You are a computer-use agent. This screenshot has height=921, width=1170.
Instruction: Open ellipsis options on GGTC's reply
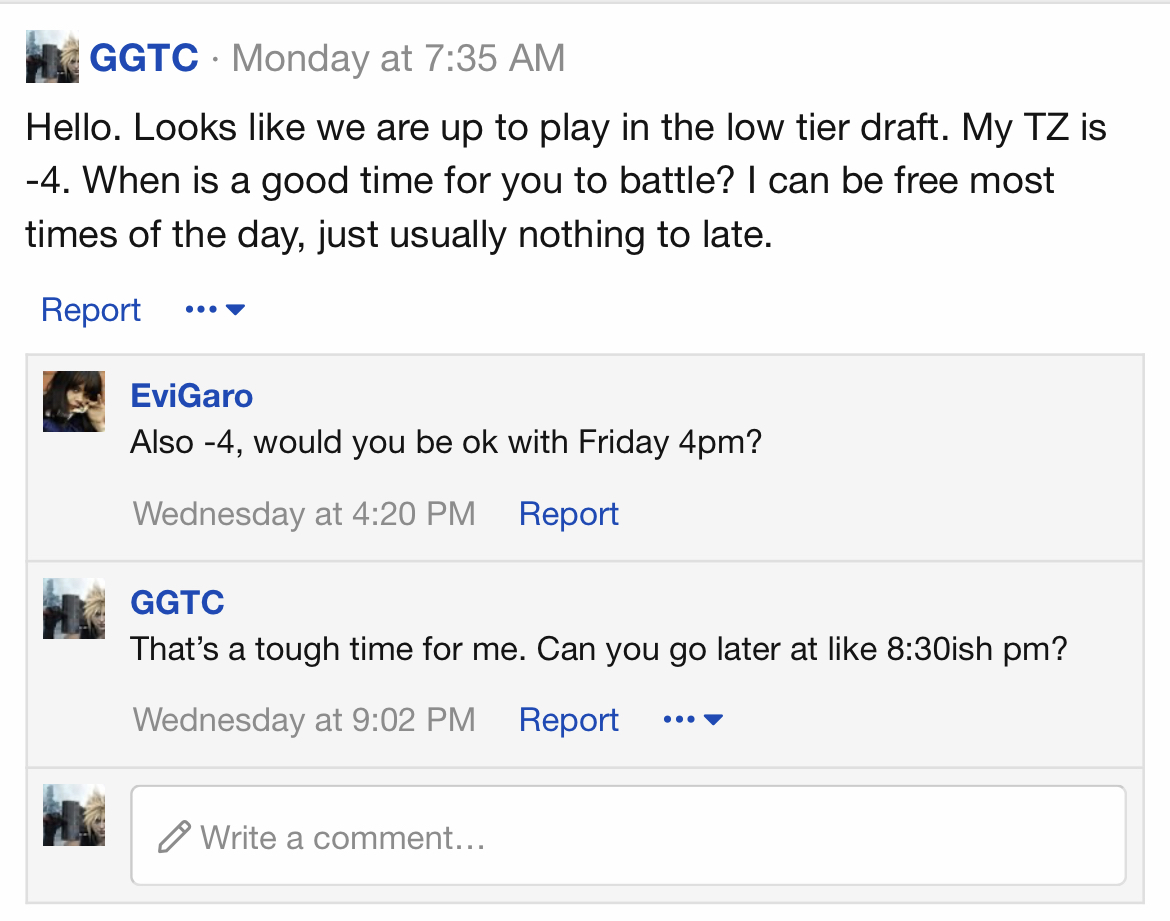pyautogui.click(x=679, y=719)
